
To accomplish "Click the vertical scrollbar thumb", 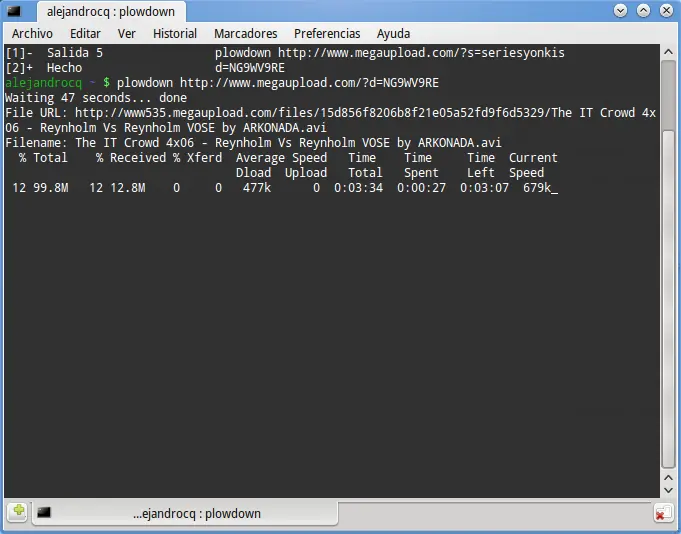I will tap(668, 299).
